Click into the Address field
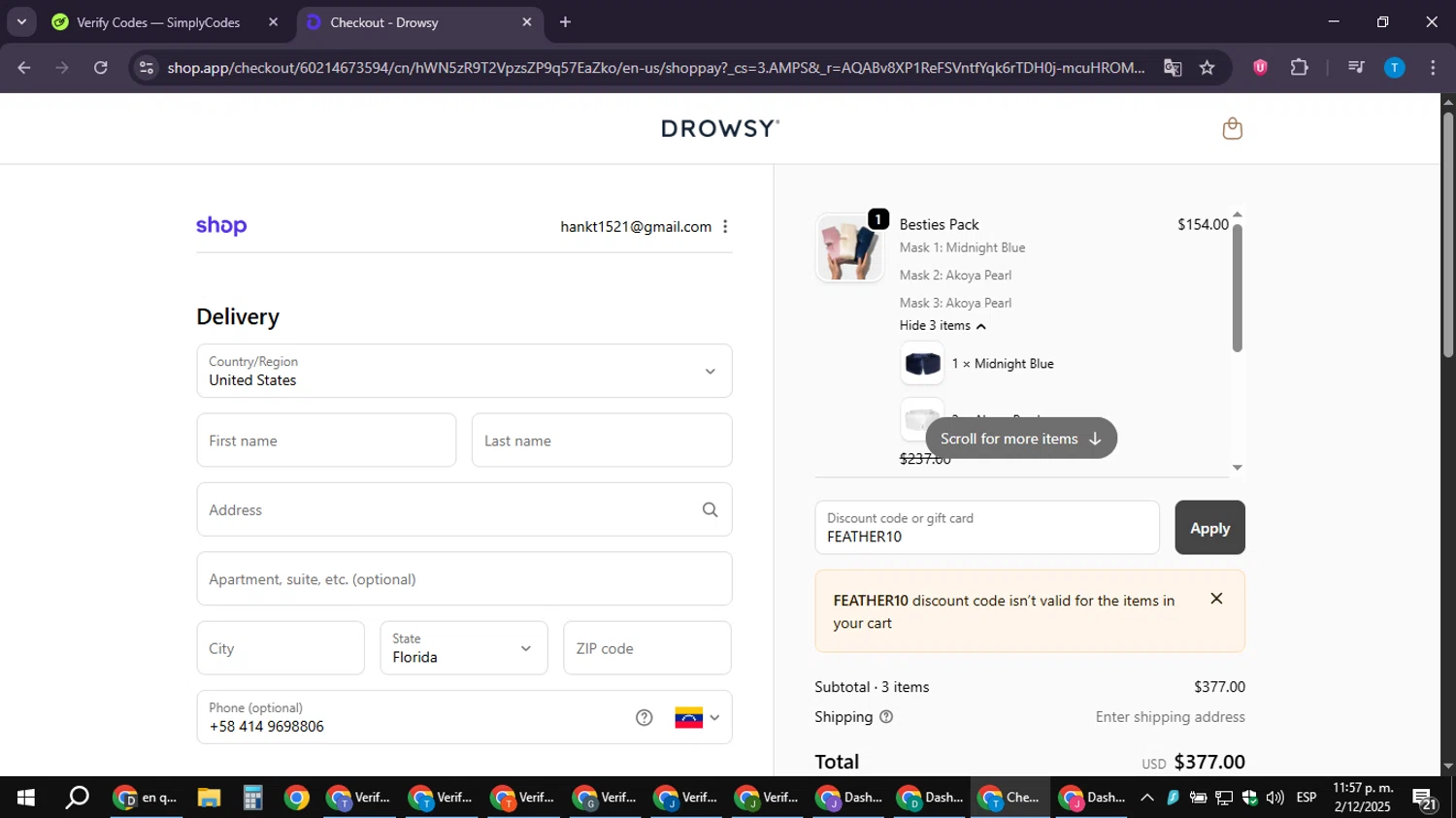Image resolution: width=1456 pixels, height=818 pixels. pos(464,509)
